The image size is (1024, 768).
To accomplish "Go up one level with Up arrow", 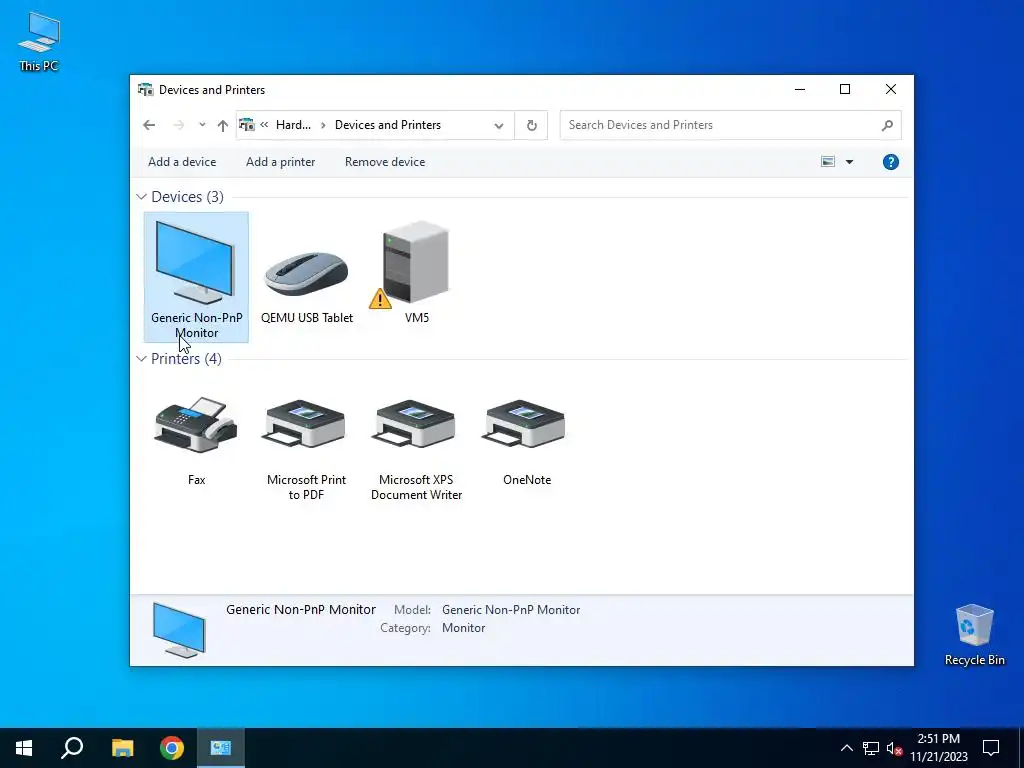I will tap(223, 125).
